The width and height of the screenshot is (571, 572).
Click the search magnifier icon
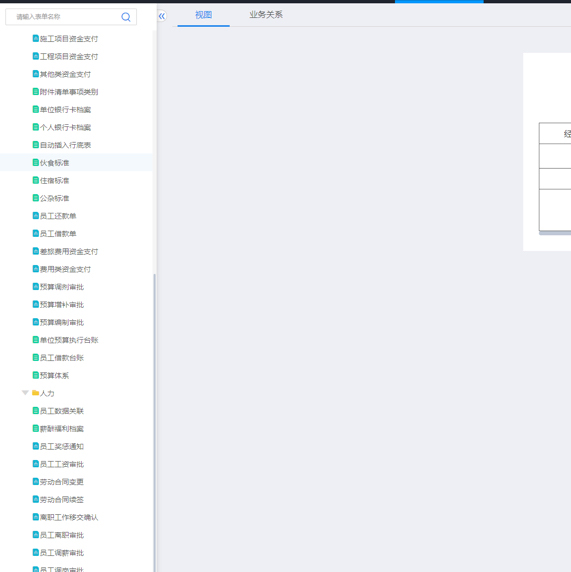click(x=126, y=17)
